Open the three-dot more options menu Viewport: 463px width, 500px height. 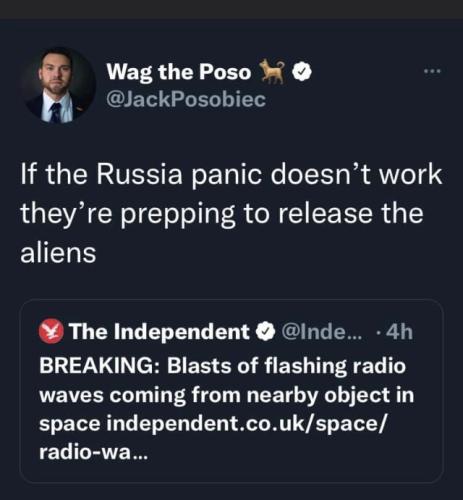432,71
